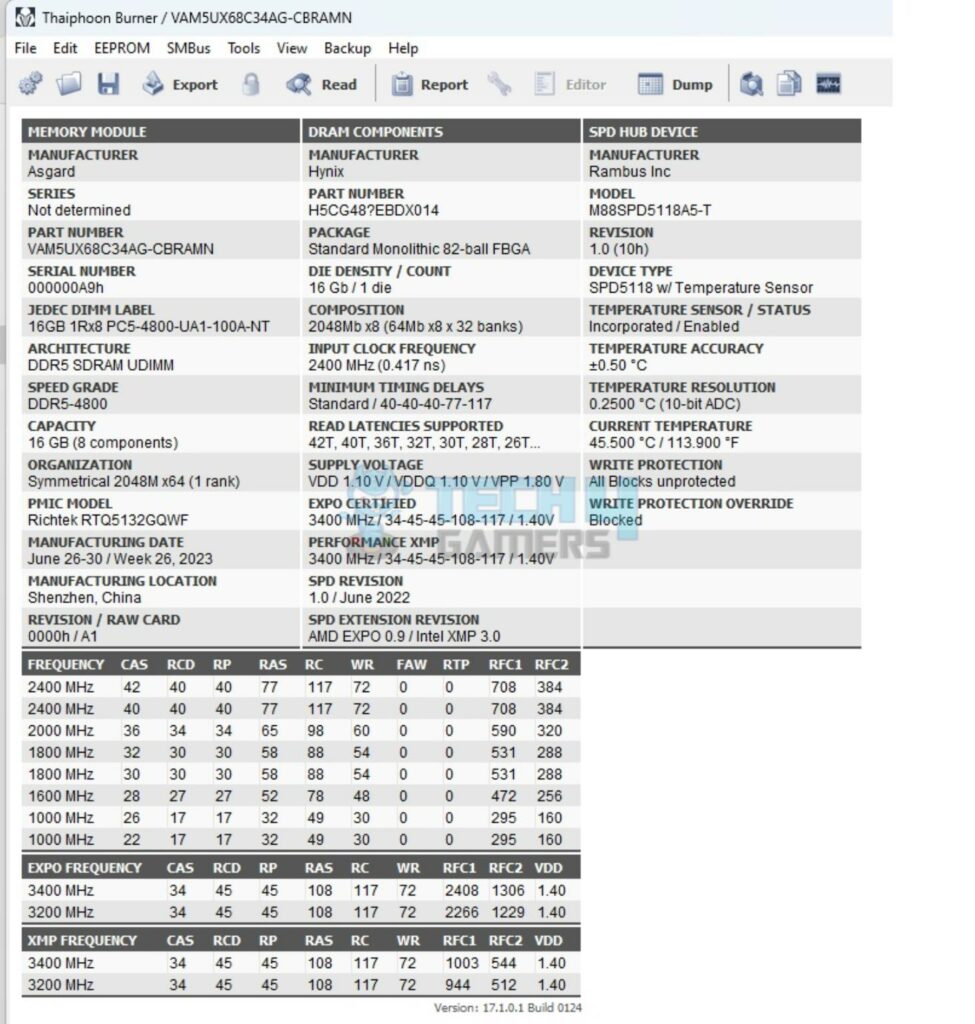This screenshot has height=1024, width=975.
Task: Click the SPD HUB DEVICE section header
Action: (x=722, y=131)
